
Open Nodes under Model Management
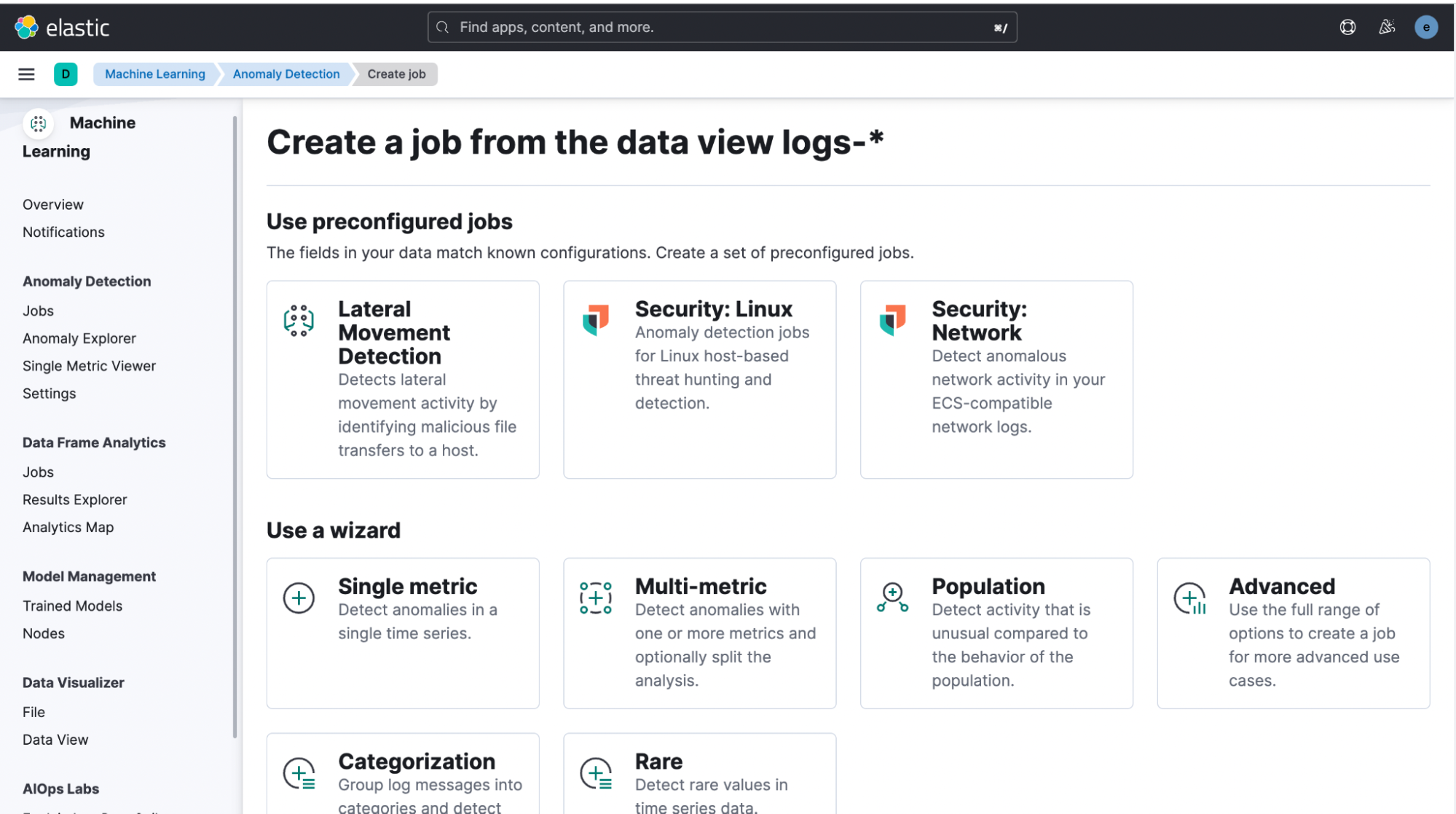[44, 634]
